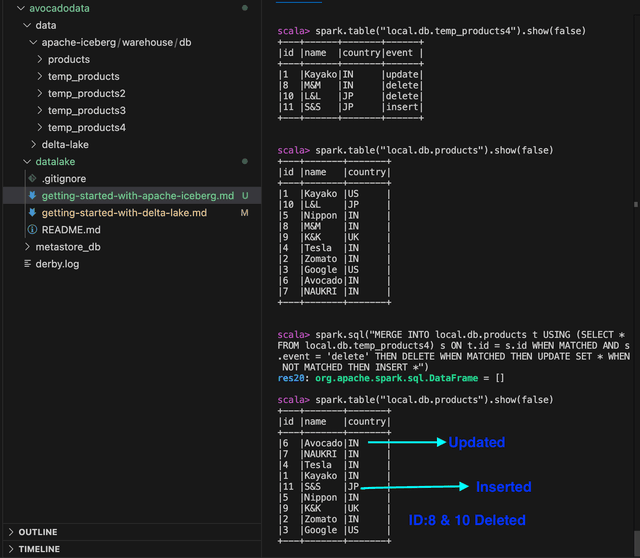The height and width of the screenshot is (558, 640).
Task: Collapse the apache-iceberg/warehouse/db folder chevron
Action: coord(33,42)
